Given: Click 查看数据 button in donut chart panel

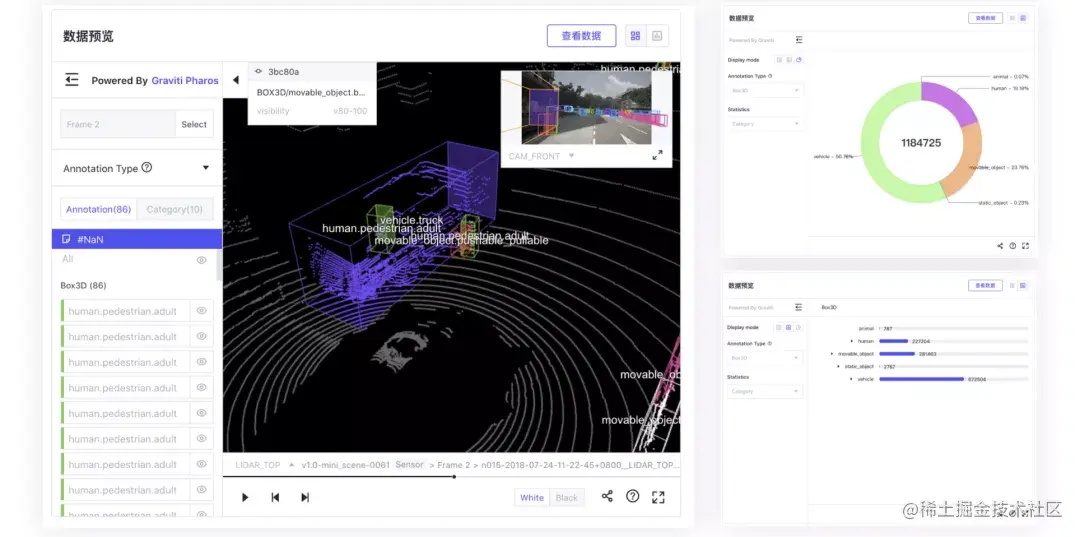Looking at the screenshot, I should tap(986, 18).
